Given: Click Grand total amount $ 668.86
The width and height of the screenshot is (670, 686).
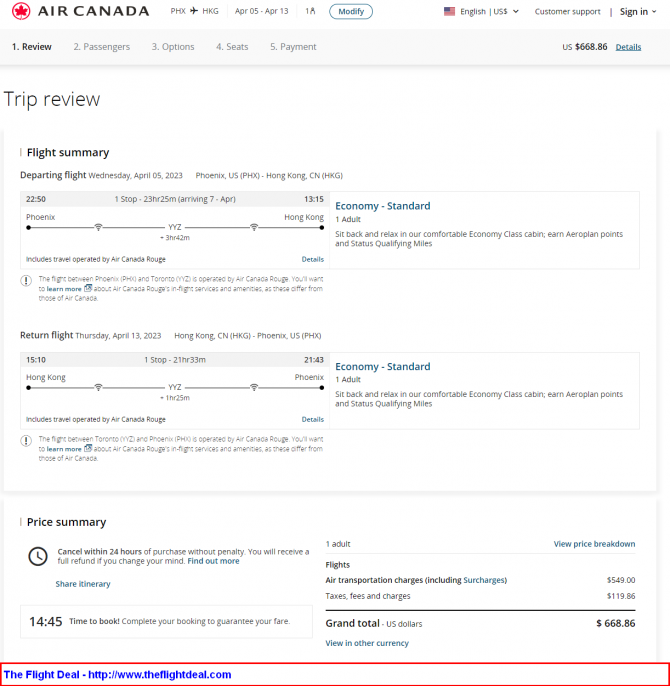Looking at the screenshot, I should [615, 623].
